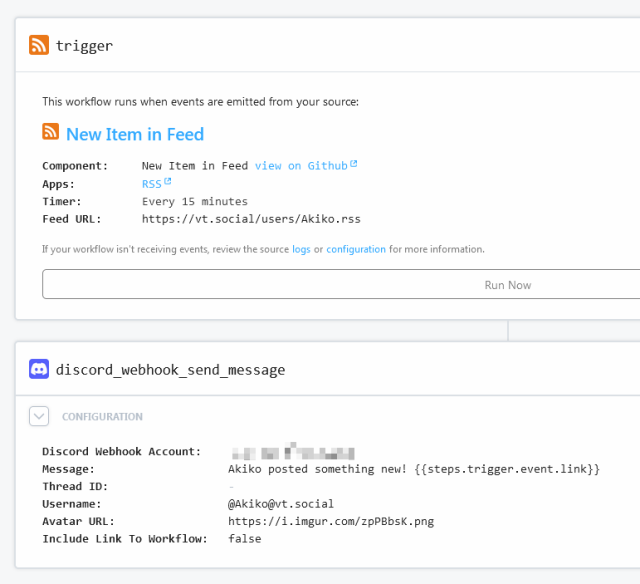Click the RSS icon beside New Item in Feed
Screen dimensions: 640x584
51,133
